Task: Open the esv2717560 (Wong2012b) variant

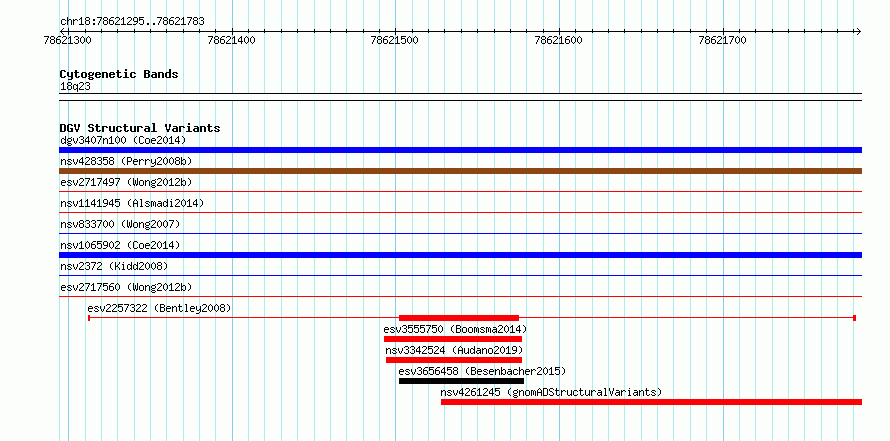Action: (x=126, y=287)
